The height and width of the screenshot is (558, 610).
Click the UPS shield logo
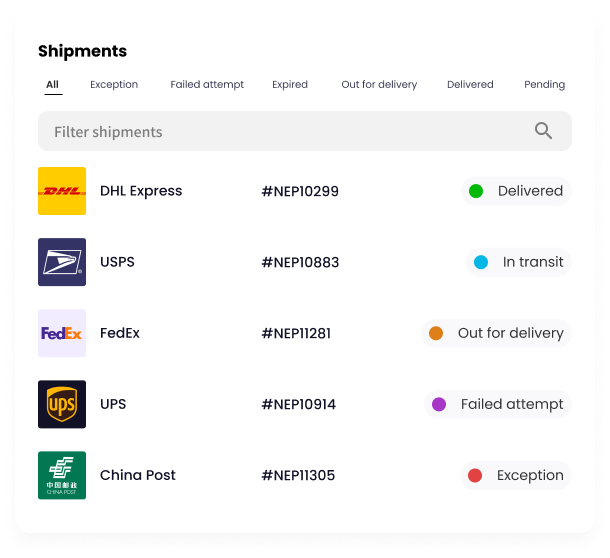(62, 404)
